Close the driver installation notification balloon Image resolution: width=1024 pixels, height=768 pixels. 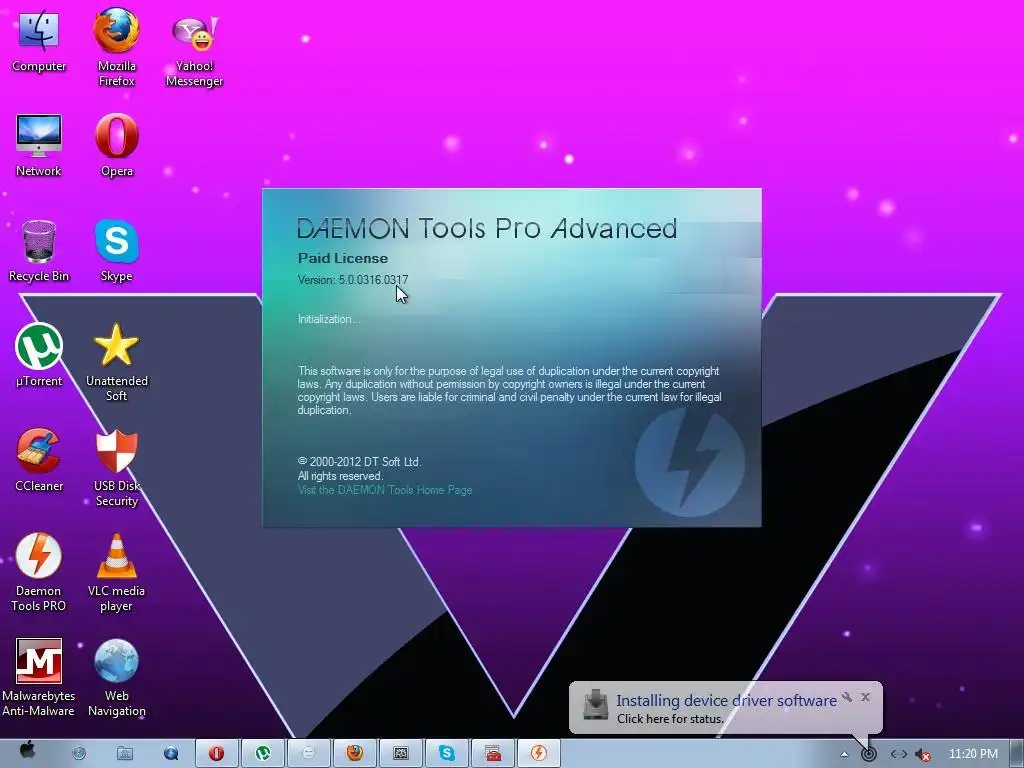coord(865,697)
